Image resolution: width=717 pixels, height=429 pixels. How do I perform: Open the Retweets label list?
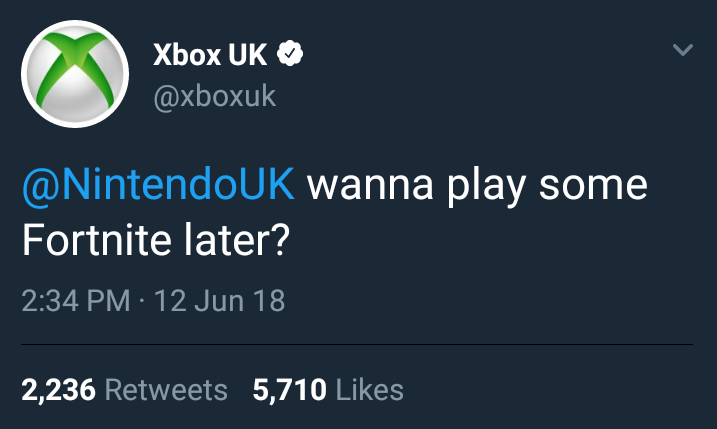166,389
